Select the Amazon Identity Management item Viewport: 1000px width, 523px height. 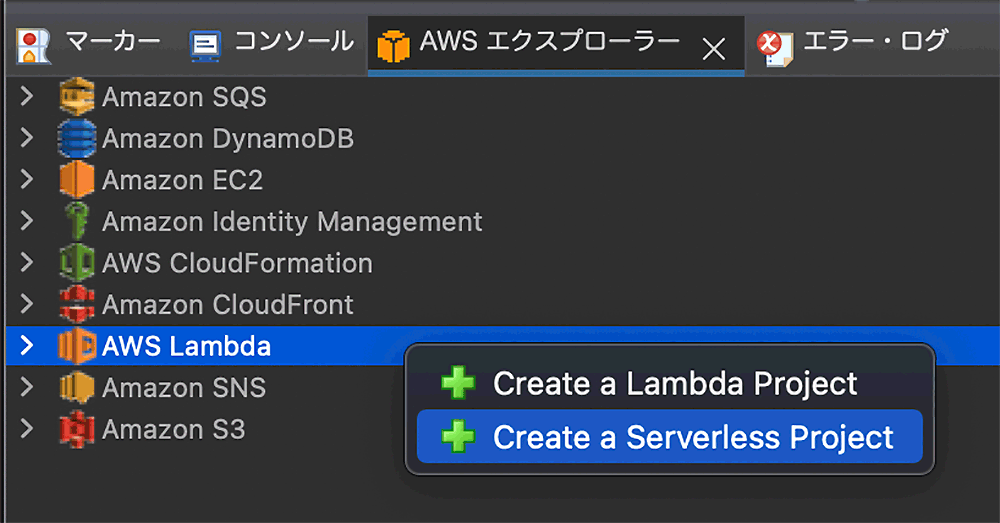[x=292, y=221]
